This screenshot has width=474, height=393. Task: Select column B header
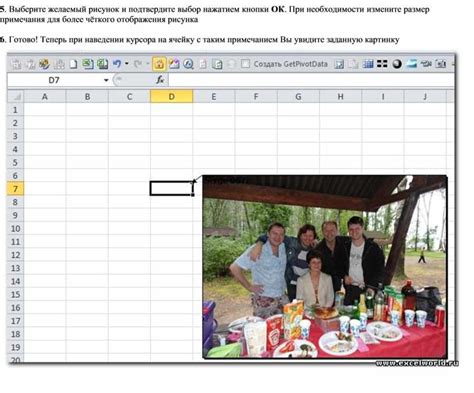click(87, 97)
